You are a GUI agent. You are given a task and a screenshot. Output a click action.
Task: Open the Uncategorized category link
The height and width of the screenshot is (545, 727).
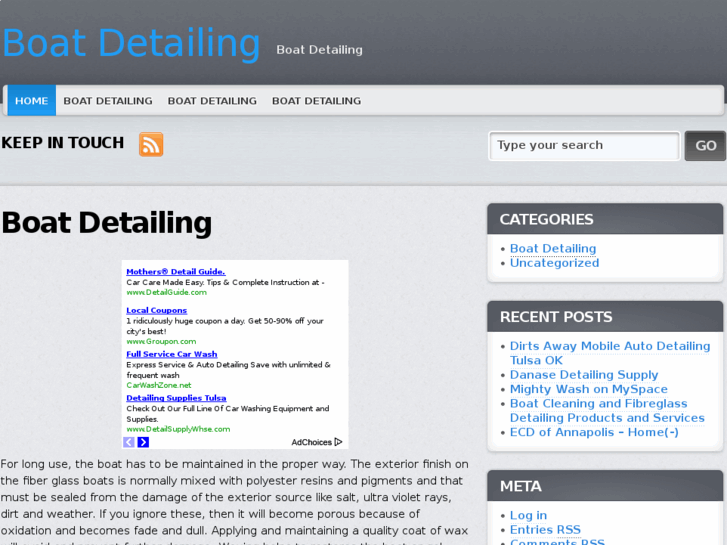(x=555, y=263)
